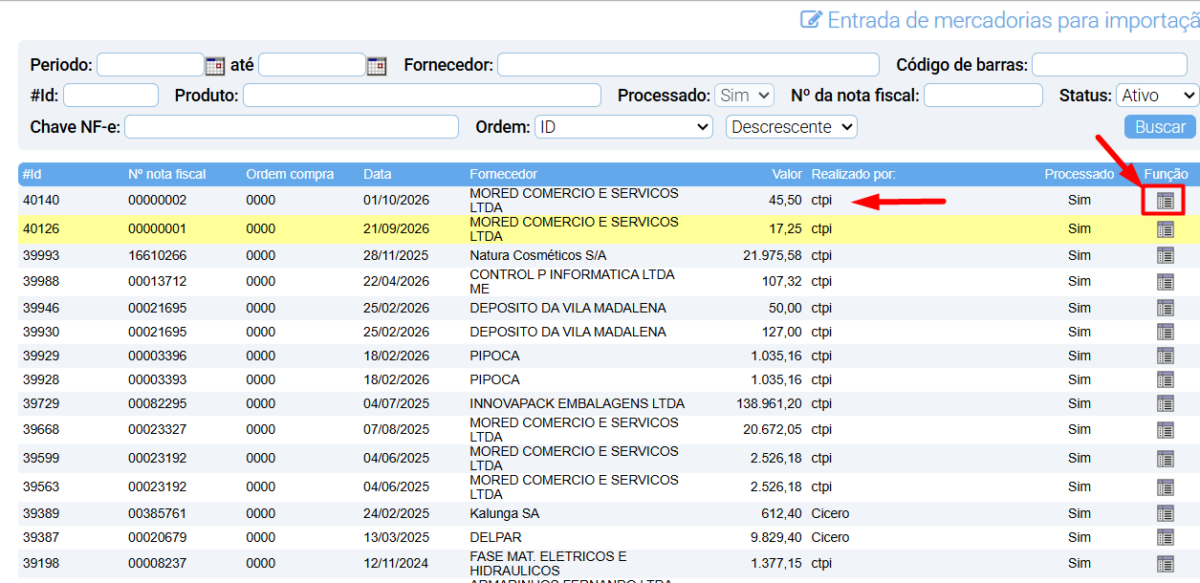Expand the Processado dropdown
The height and width of the screenshot is (583, 1200).
[745, 95]
